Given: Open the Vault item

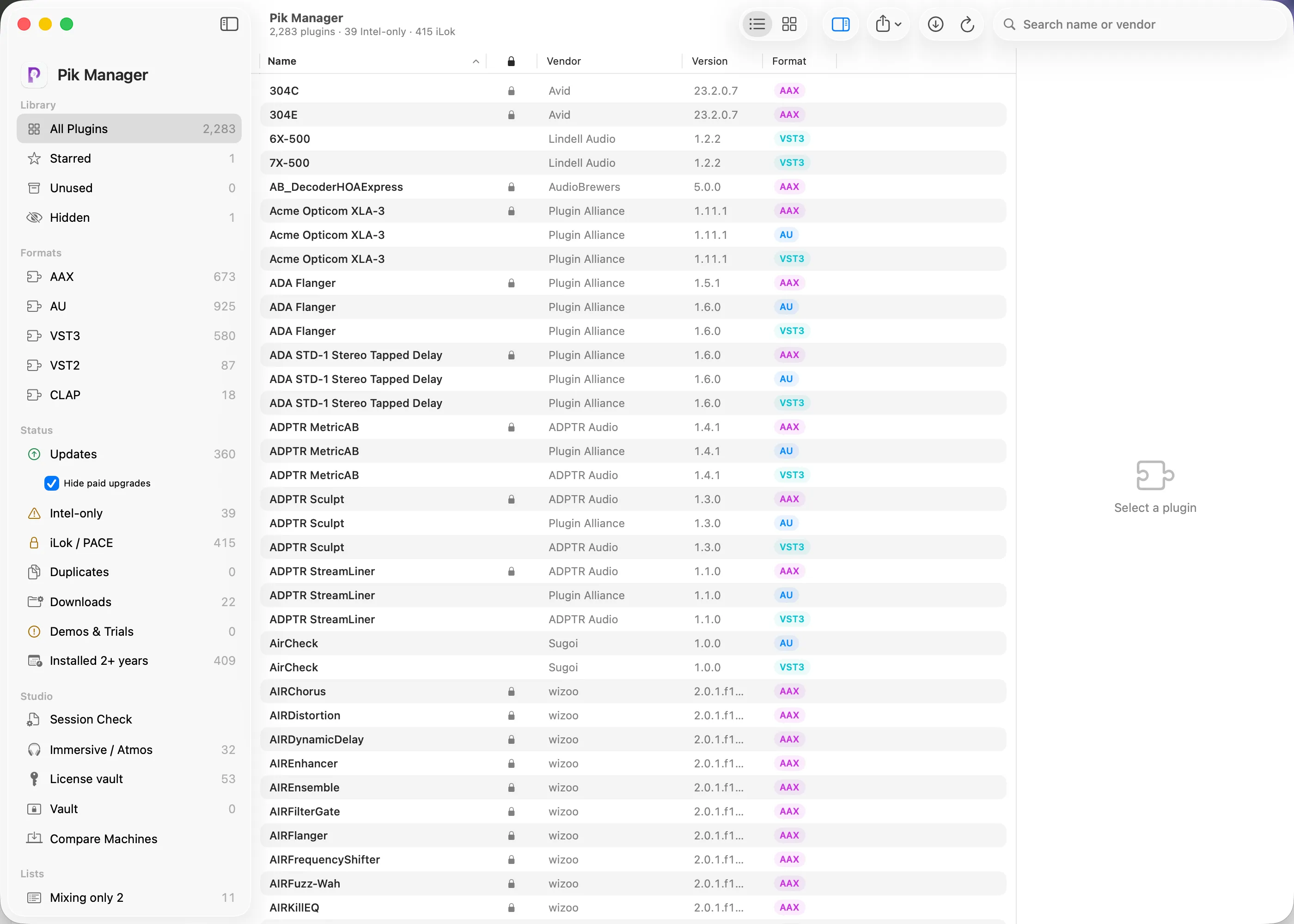Looking at the screenshot, I should (129, 809).
